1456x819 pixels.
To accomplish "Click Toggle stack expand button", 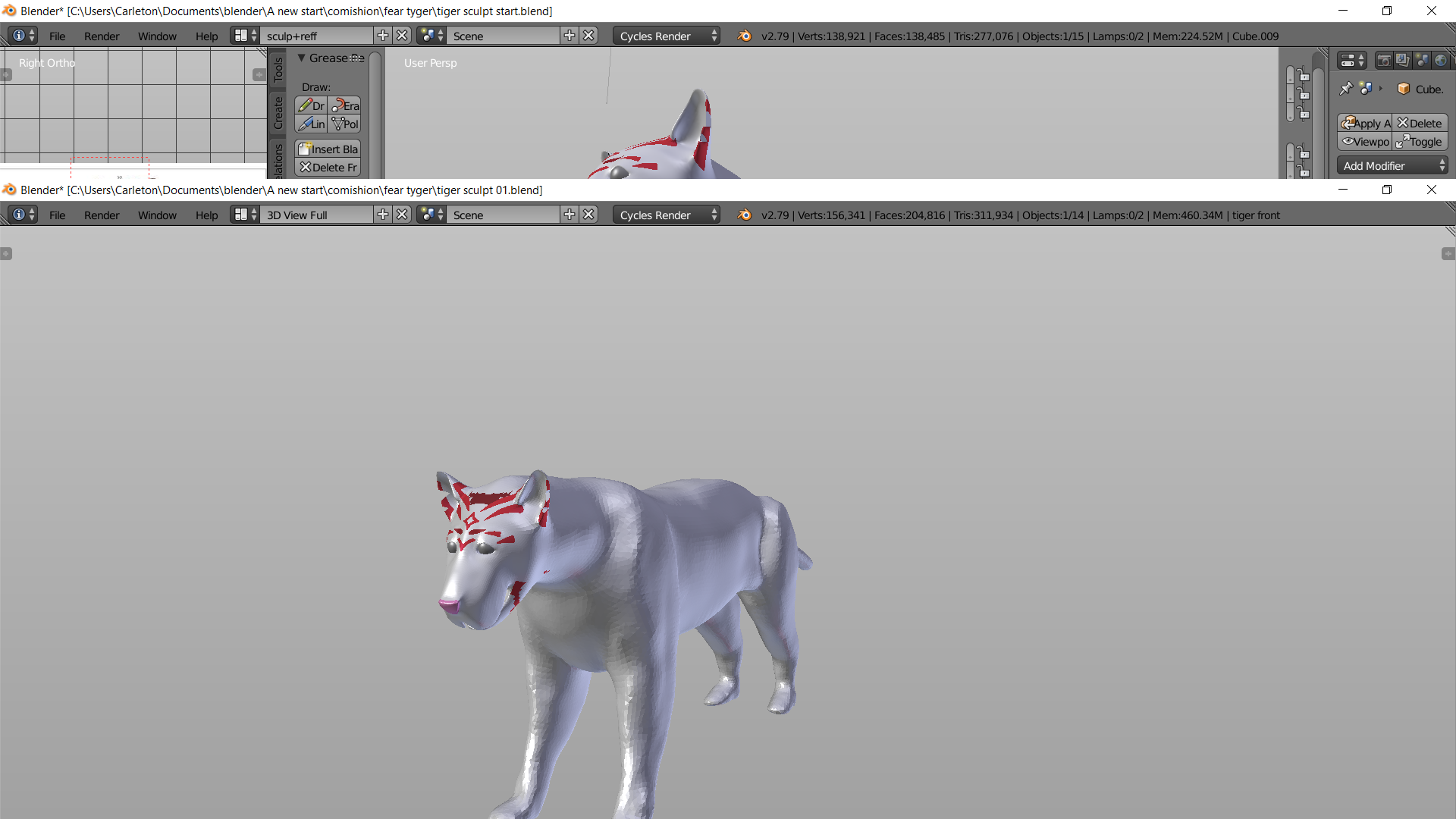I will pyautogui.click(x=1420, y=142).
